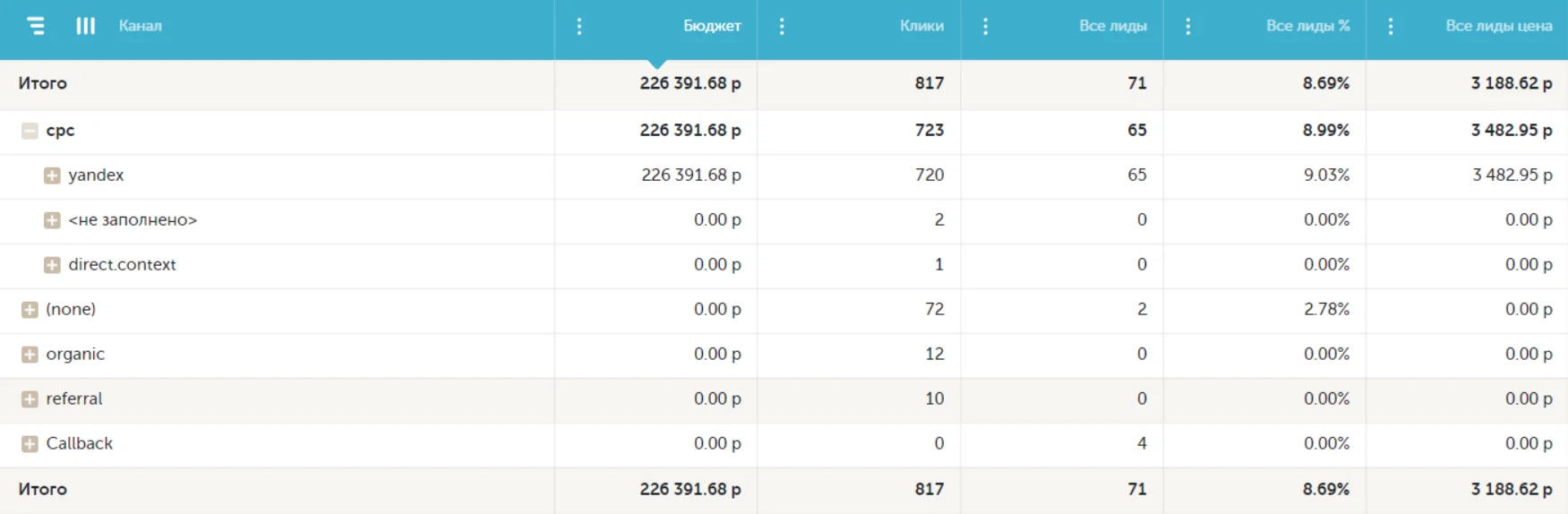Expand the direct.context row

pos(52,265)
